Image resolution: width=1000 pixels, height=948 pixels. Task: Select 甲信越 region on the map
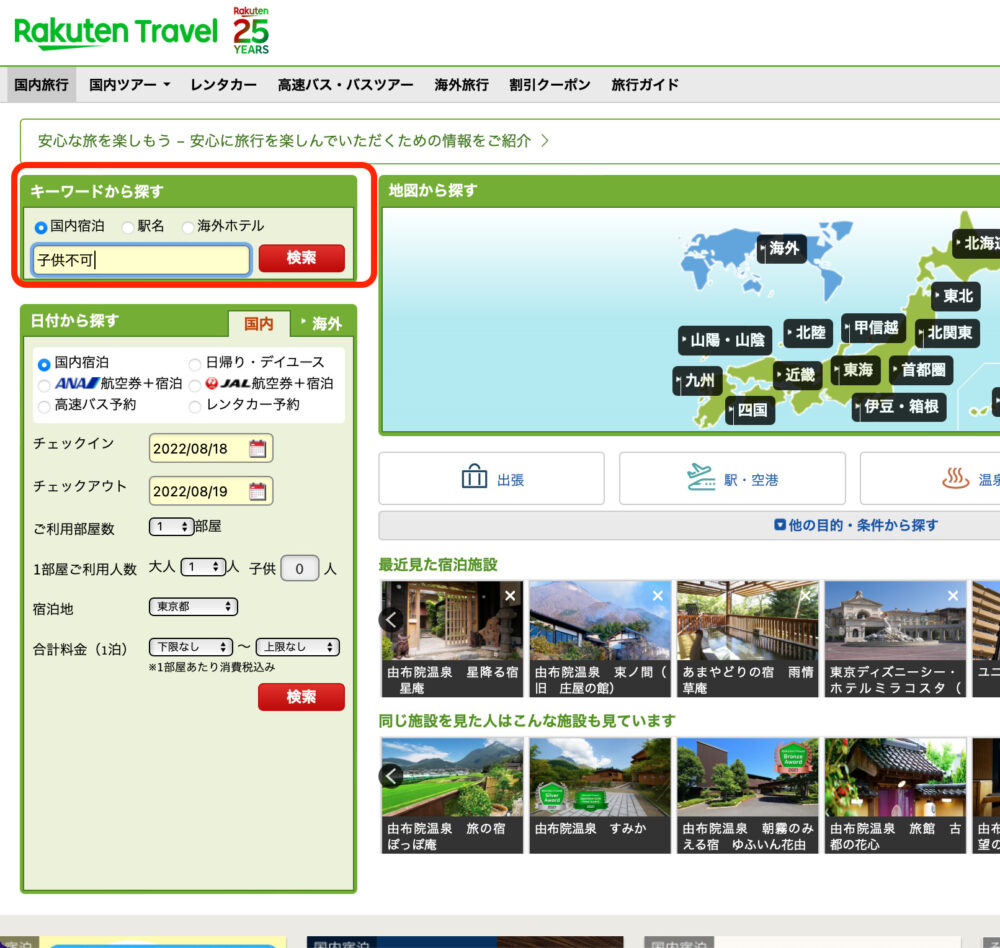pos(873,328)
